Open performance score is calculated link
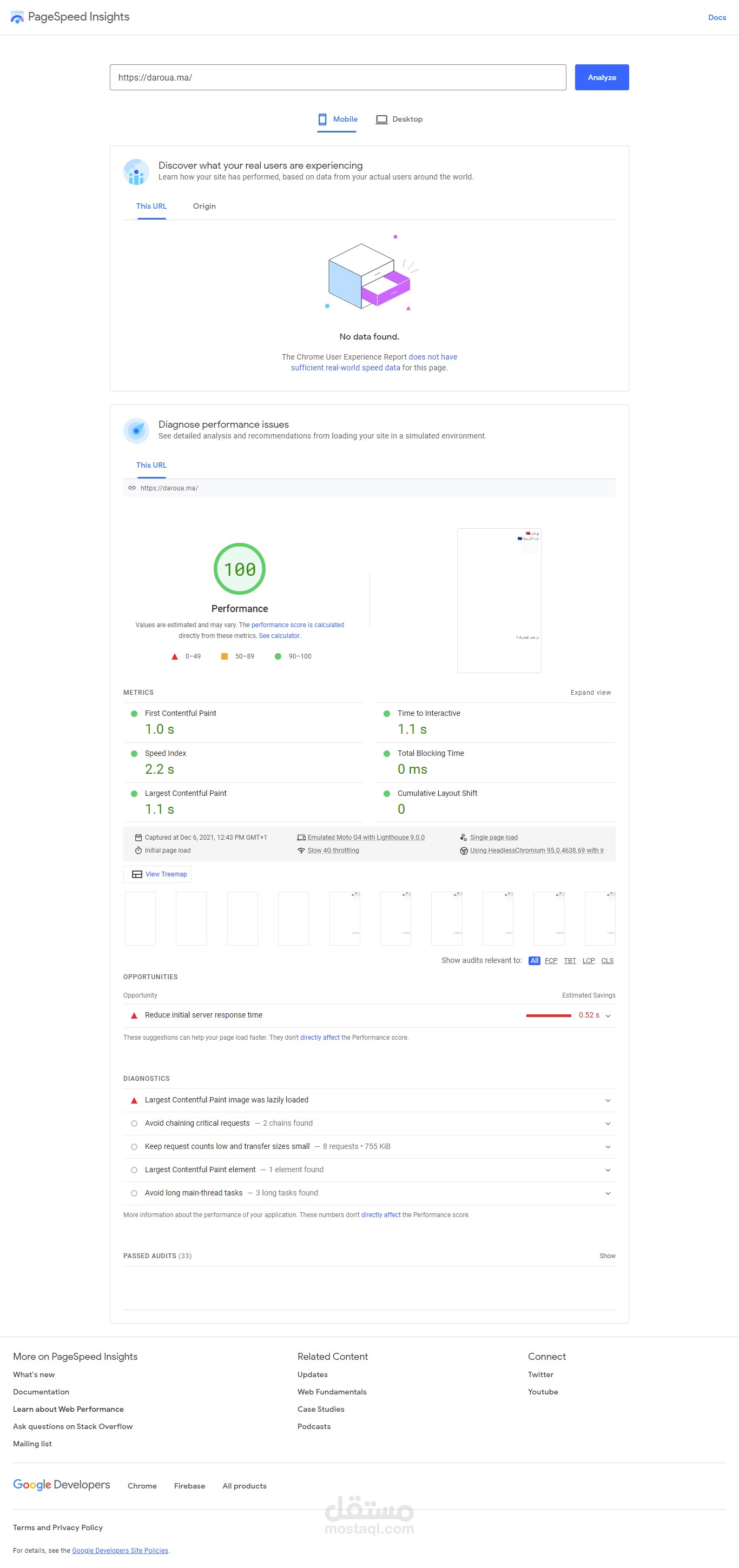This screenshot has width=739, height=1568. 298,624
